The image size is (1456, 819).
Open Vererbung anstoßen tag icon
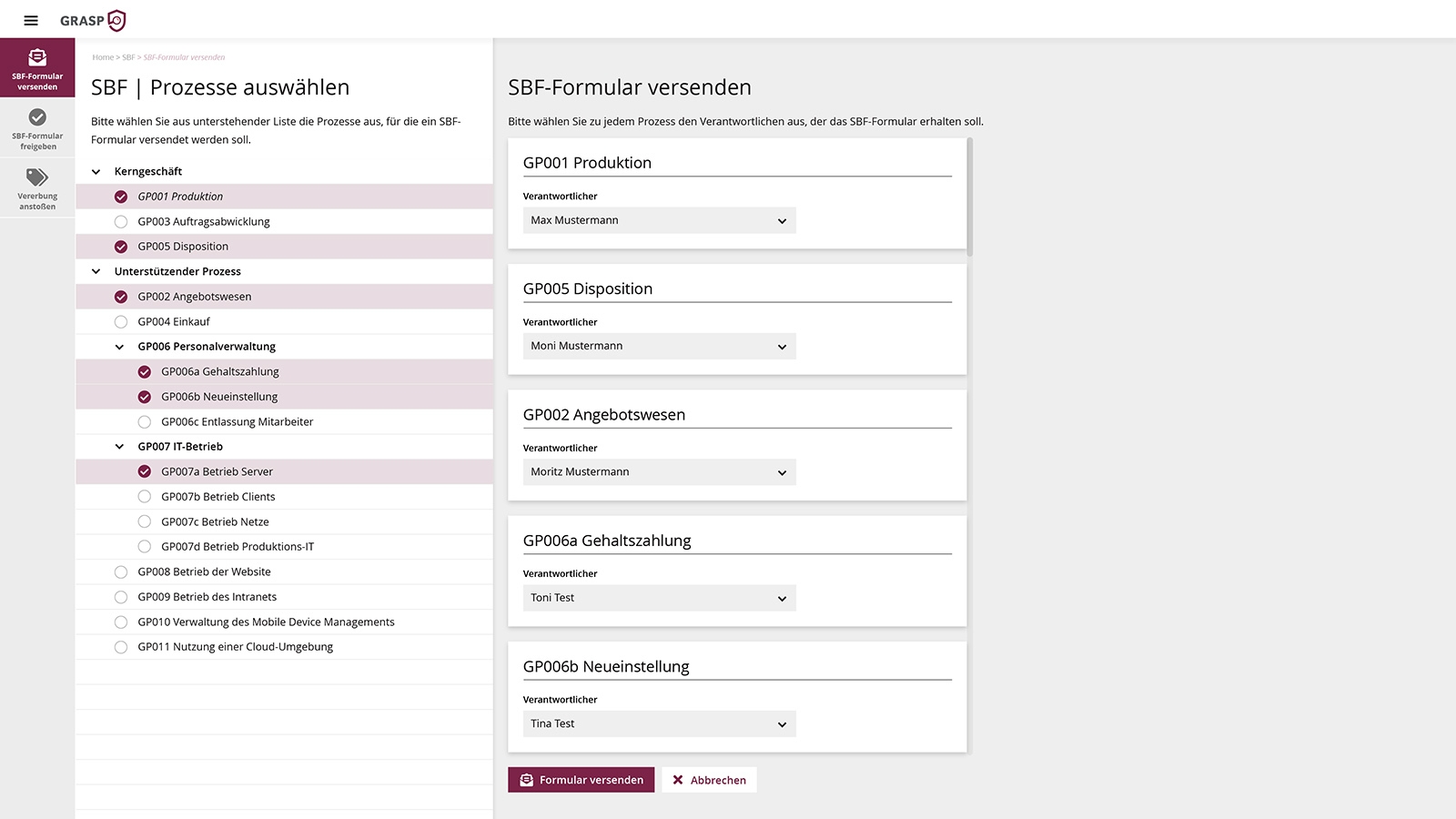pyautogui.click(x=37, y=177)
